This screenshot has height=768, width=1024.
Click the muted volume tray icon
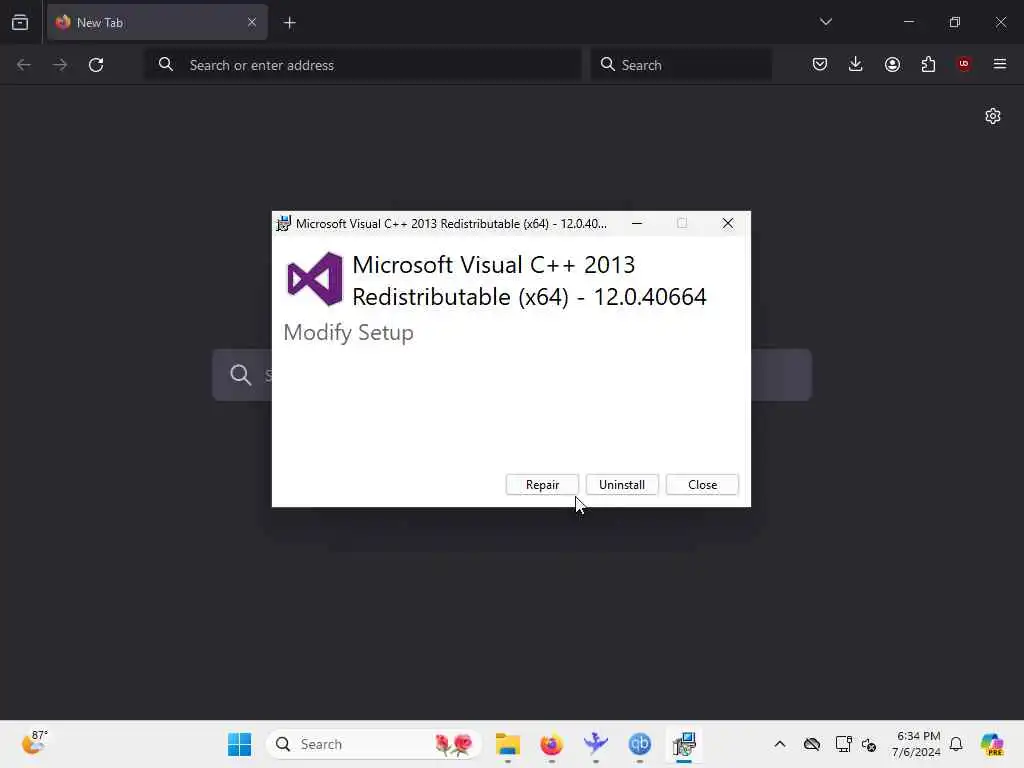(869, 744)
